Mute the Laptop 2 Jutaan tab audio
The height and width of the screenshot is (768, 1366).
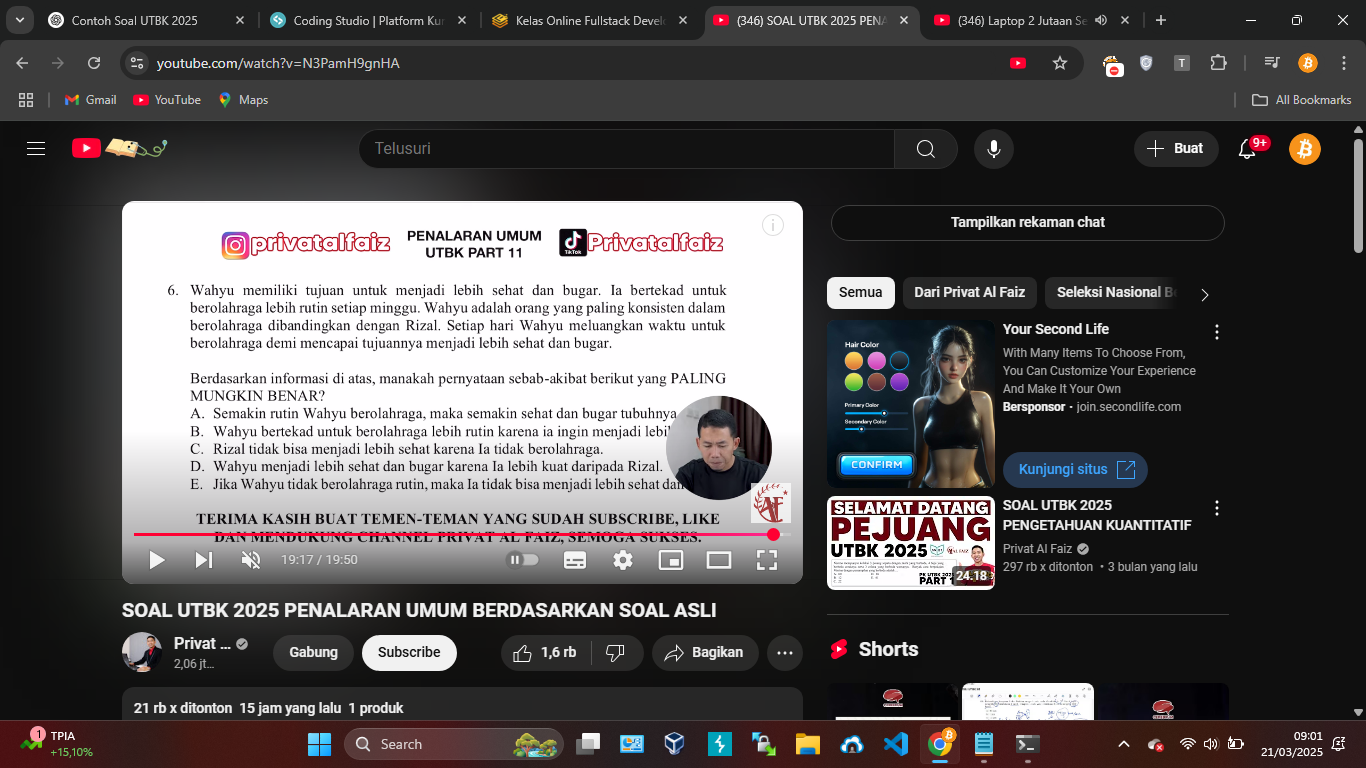[x=1101, y=20]
